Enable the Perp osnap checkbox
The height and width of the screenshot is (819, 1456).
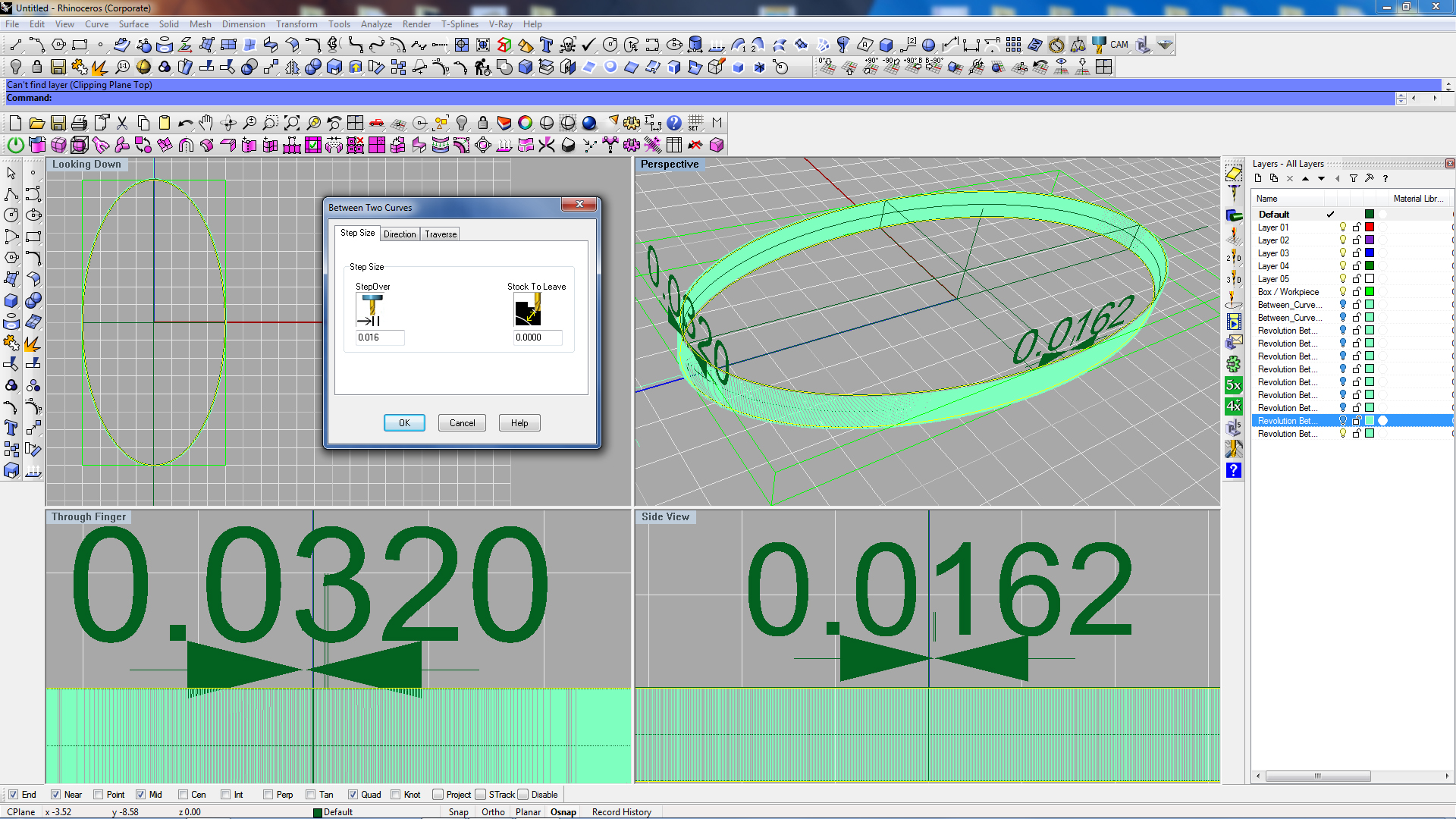[268, 795]
